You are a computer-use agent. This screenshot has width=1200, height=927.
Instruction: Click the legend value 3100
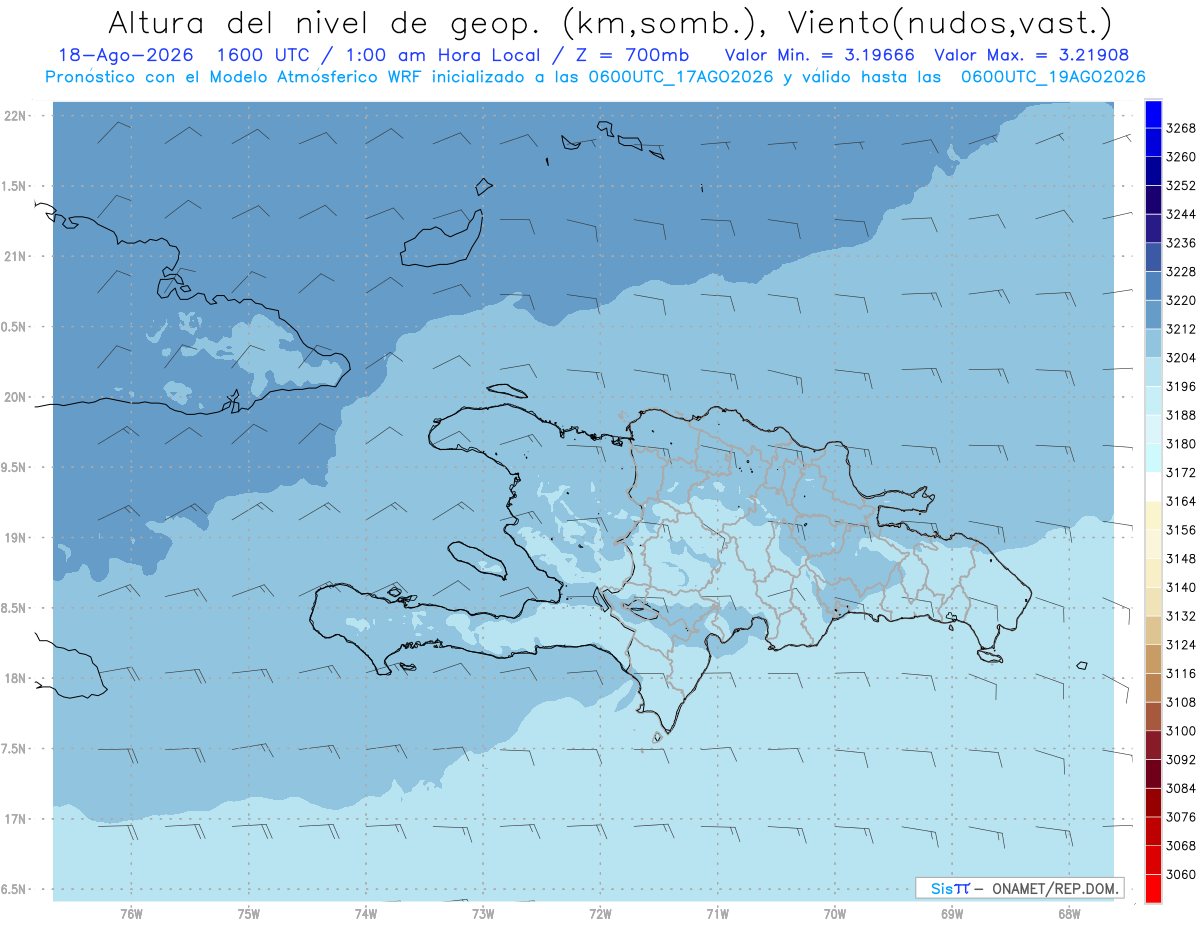[1181, 731]
